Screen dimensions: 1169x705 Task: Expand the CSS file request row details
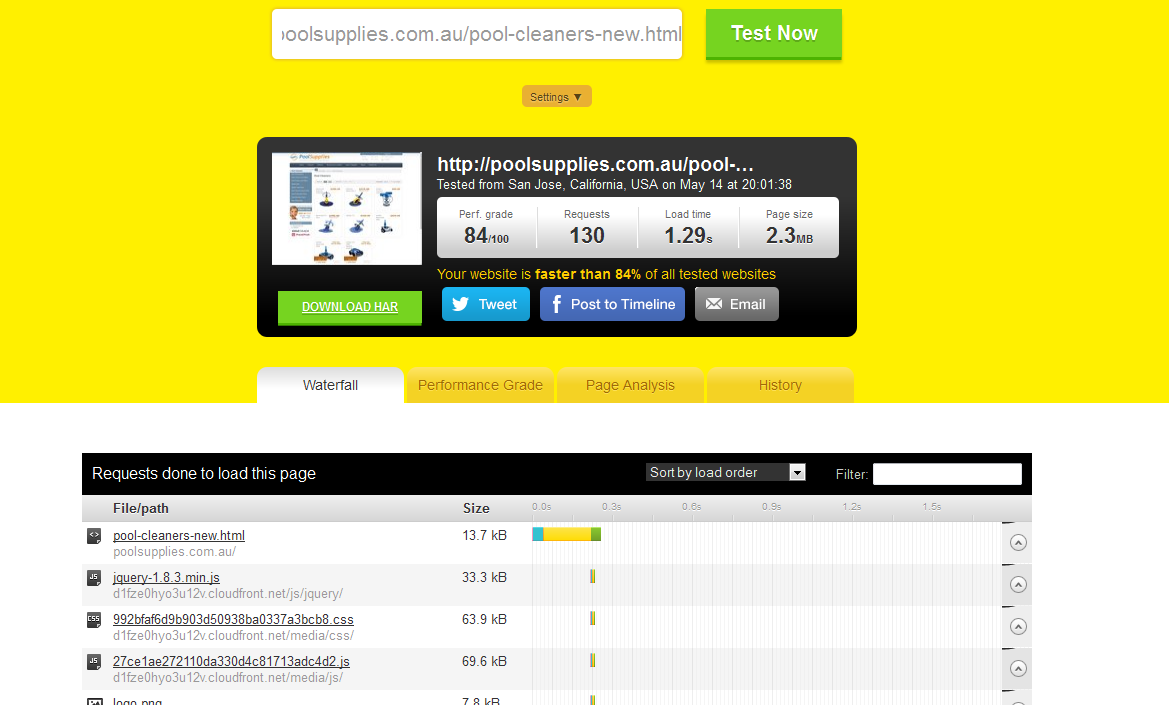pyautogui.click(x=1018, y=627)
